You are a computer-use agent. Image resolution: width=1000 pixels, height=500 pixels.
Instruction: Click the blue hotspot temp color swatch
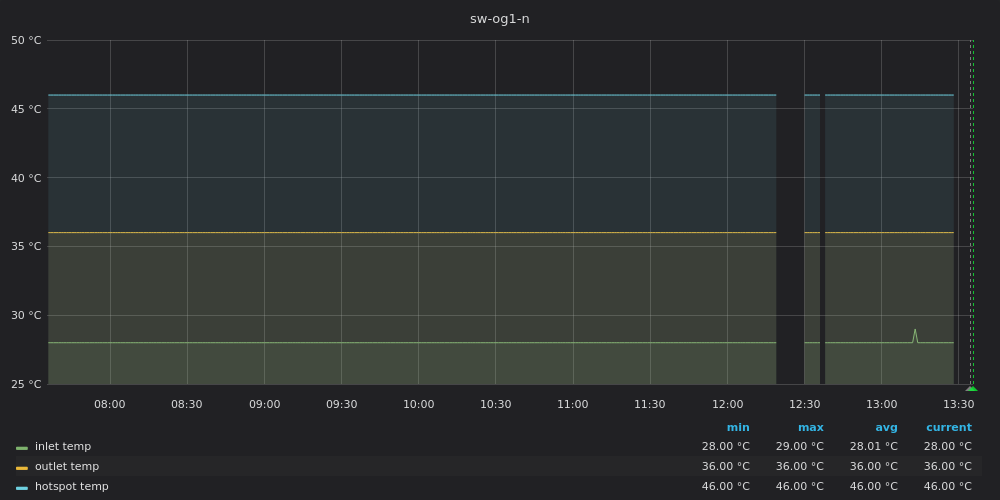click(x=22, y=487)
